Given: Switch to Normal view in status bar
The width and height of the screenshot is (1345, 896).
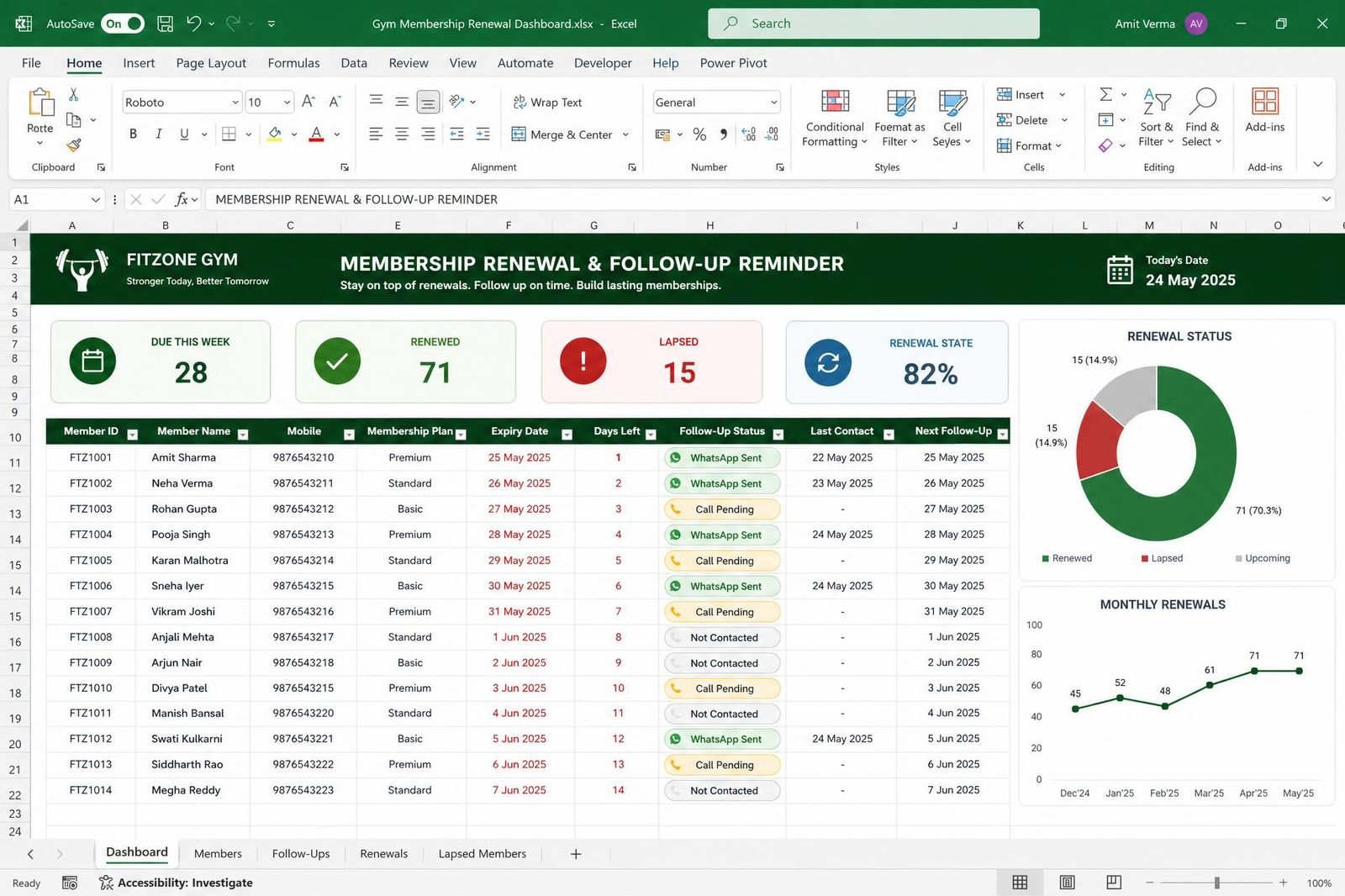Looking at the screenshot, I should pos(1020,882).
